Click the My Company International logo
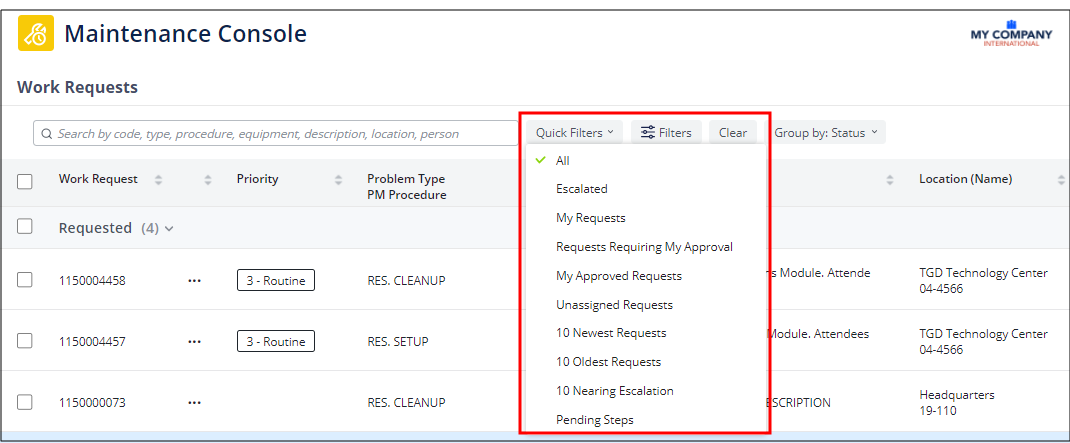This screenshot has width=1070, height=443. [x=1011, y=33]
